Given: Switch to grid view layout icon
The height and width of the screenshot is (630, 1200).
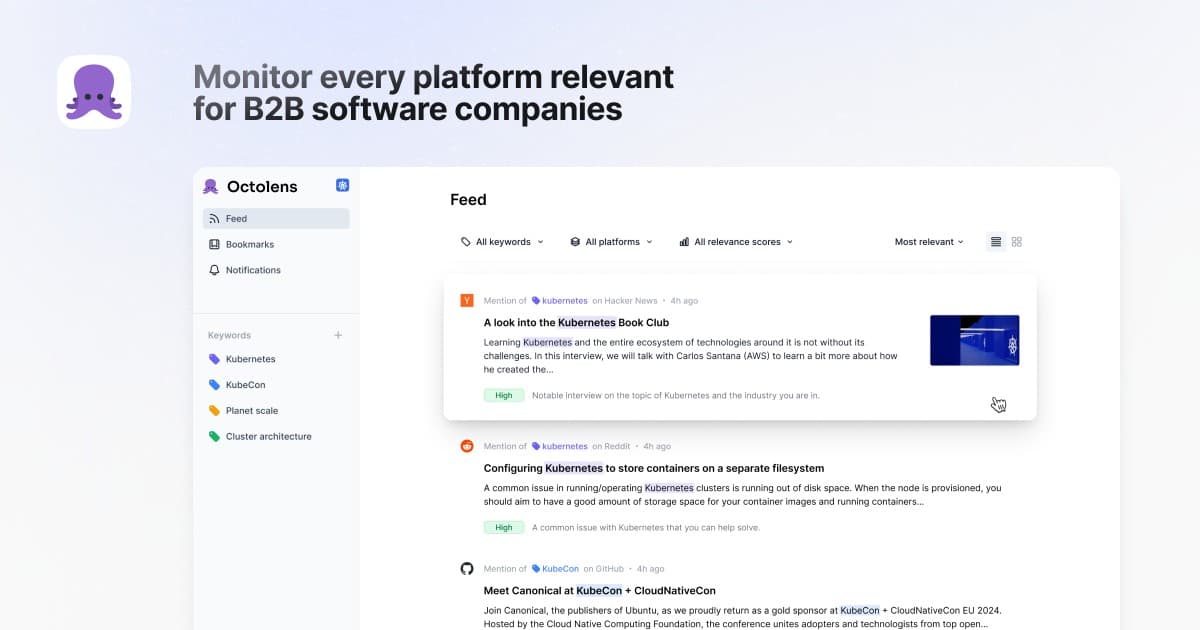Looking at the screenshot, I should [x=1017, y=242].
